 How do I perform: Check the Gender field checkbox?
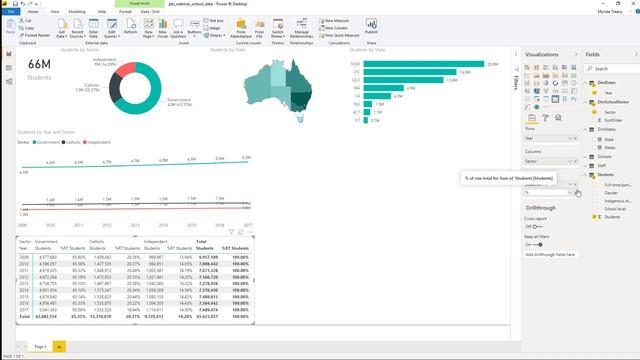click(x=594, y=193)
